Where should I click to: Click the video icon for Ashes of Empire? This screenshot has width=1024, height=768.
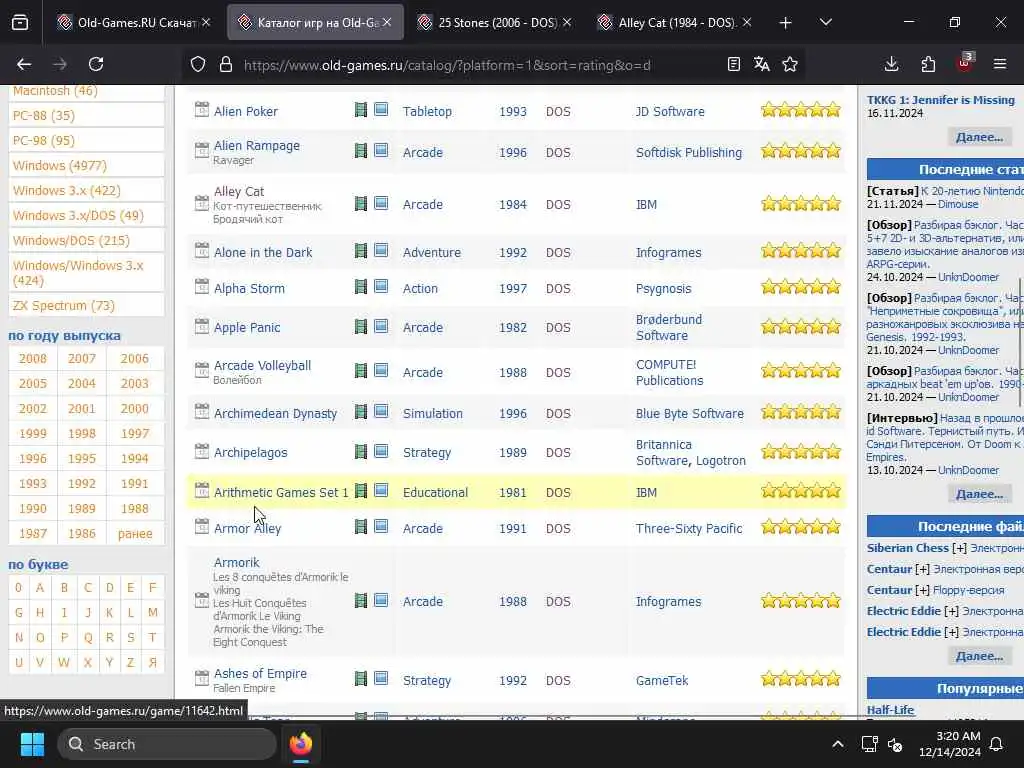[360, 679]
